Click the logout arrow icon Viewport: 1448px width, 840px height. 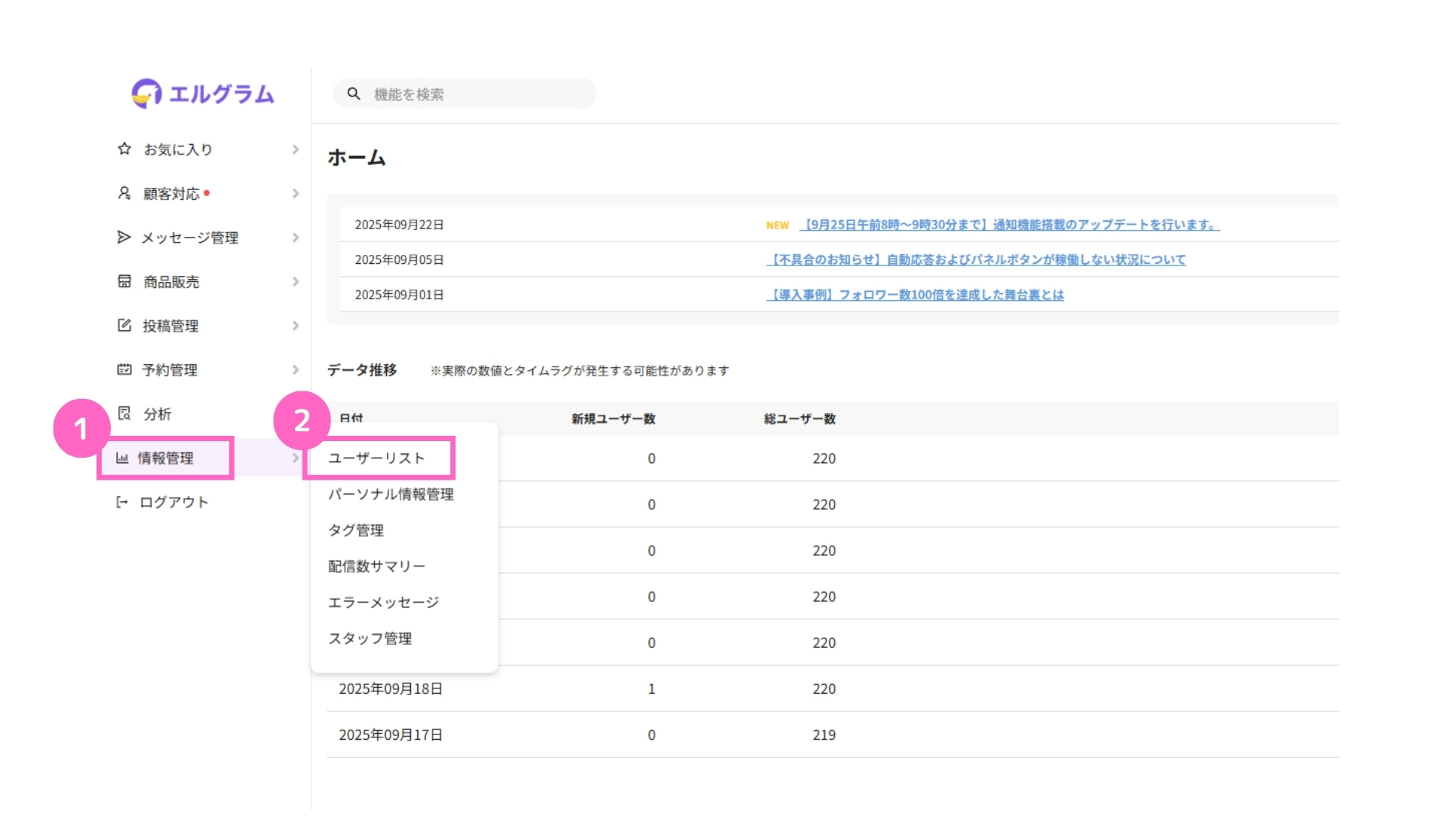[x=121, y=502]
